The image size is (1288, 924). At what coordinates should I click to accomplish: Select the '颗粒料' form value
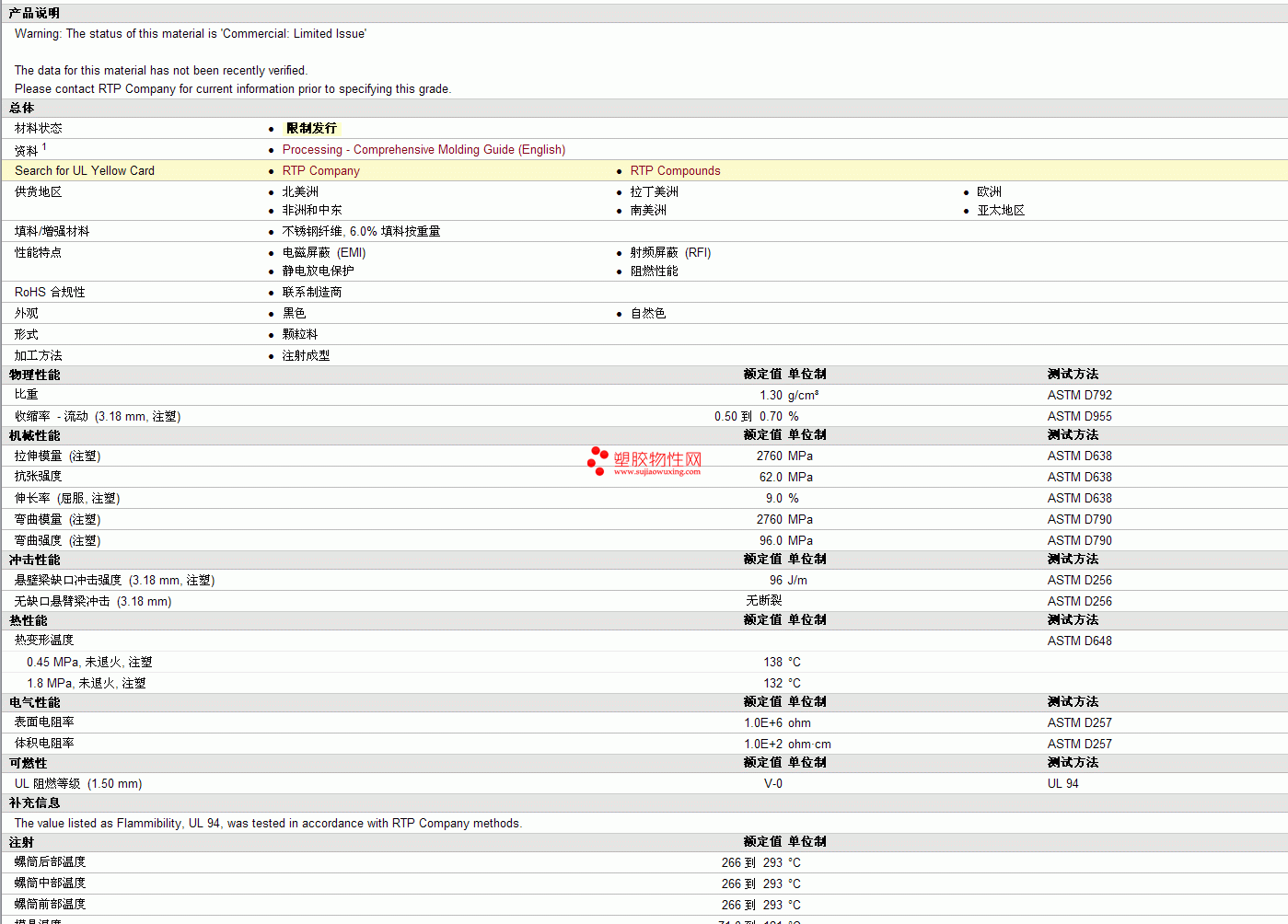[x=300, y=335]
